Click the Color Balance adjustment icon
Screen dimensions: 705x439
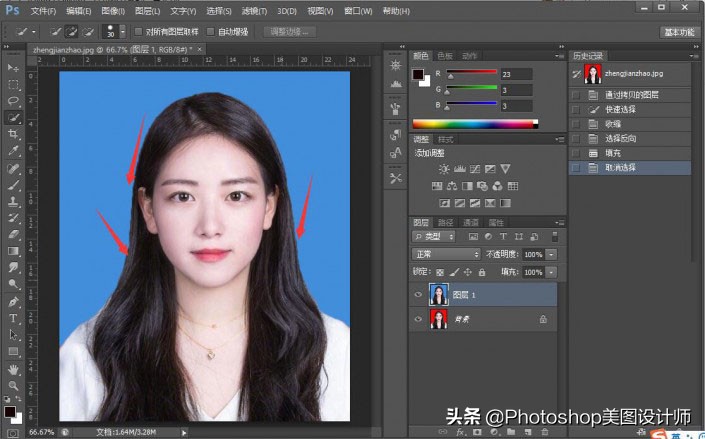click(x=452, y=185)
